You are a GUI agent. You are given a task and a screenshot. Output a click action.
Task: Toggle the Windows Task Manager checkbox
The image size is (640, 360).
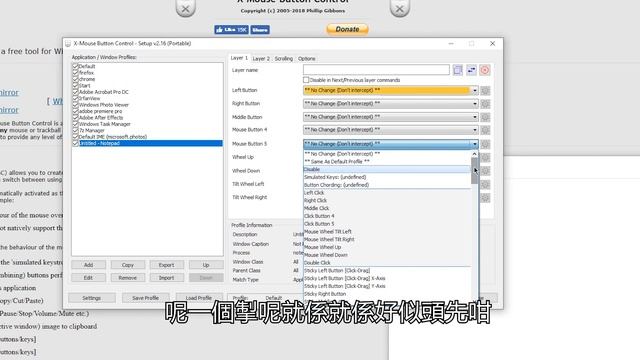click(75, 124)
